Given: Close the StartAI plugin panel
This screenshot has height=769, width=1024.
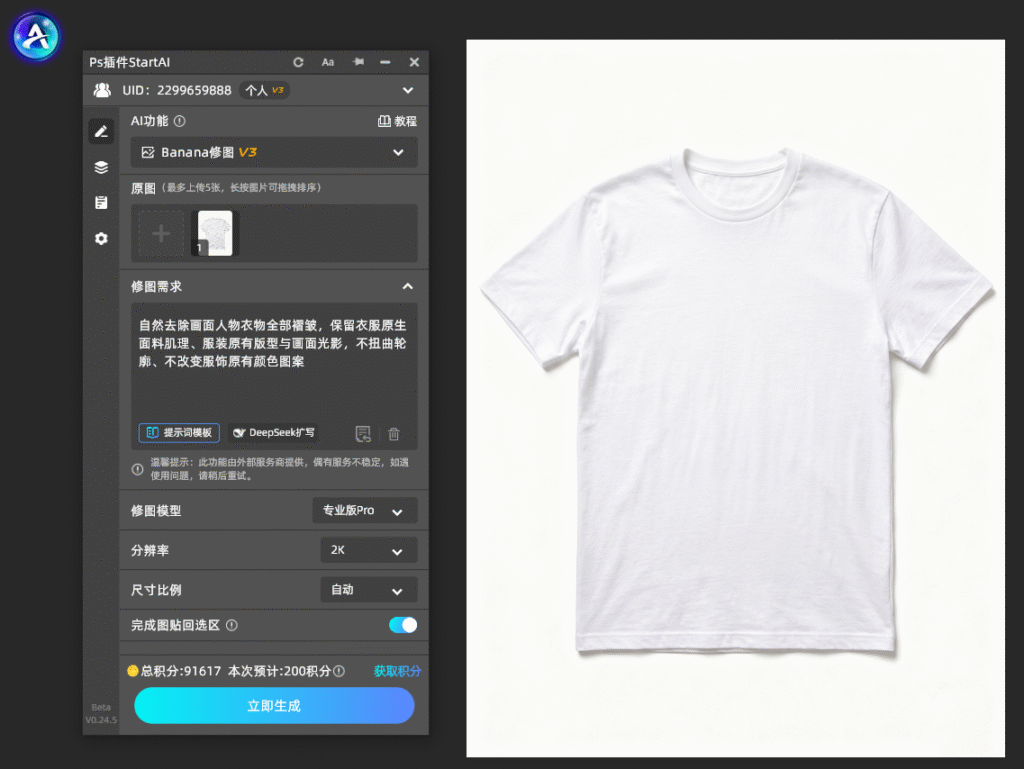Looking at the screenshot, I should pyautogui.click(x=414, y=62).
